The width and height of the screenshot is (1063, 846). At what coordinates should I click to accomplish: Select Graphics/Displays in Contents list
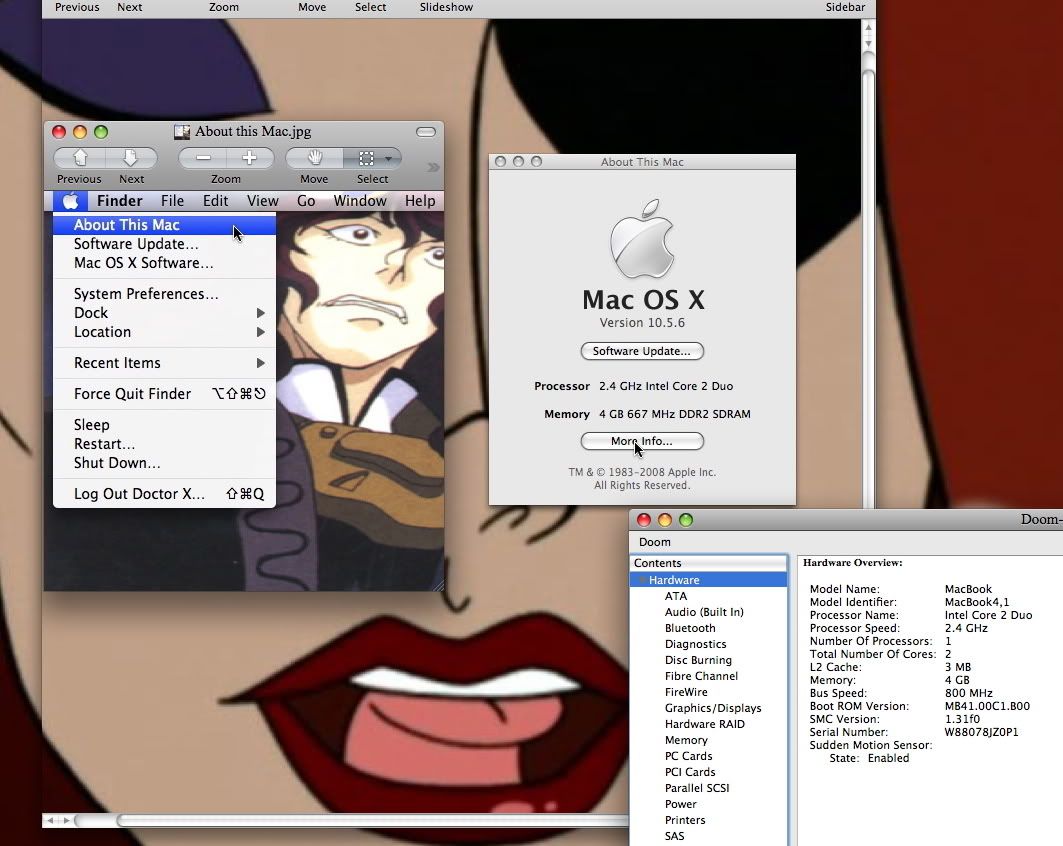point(713,708)
